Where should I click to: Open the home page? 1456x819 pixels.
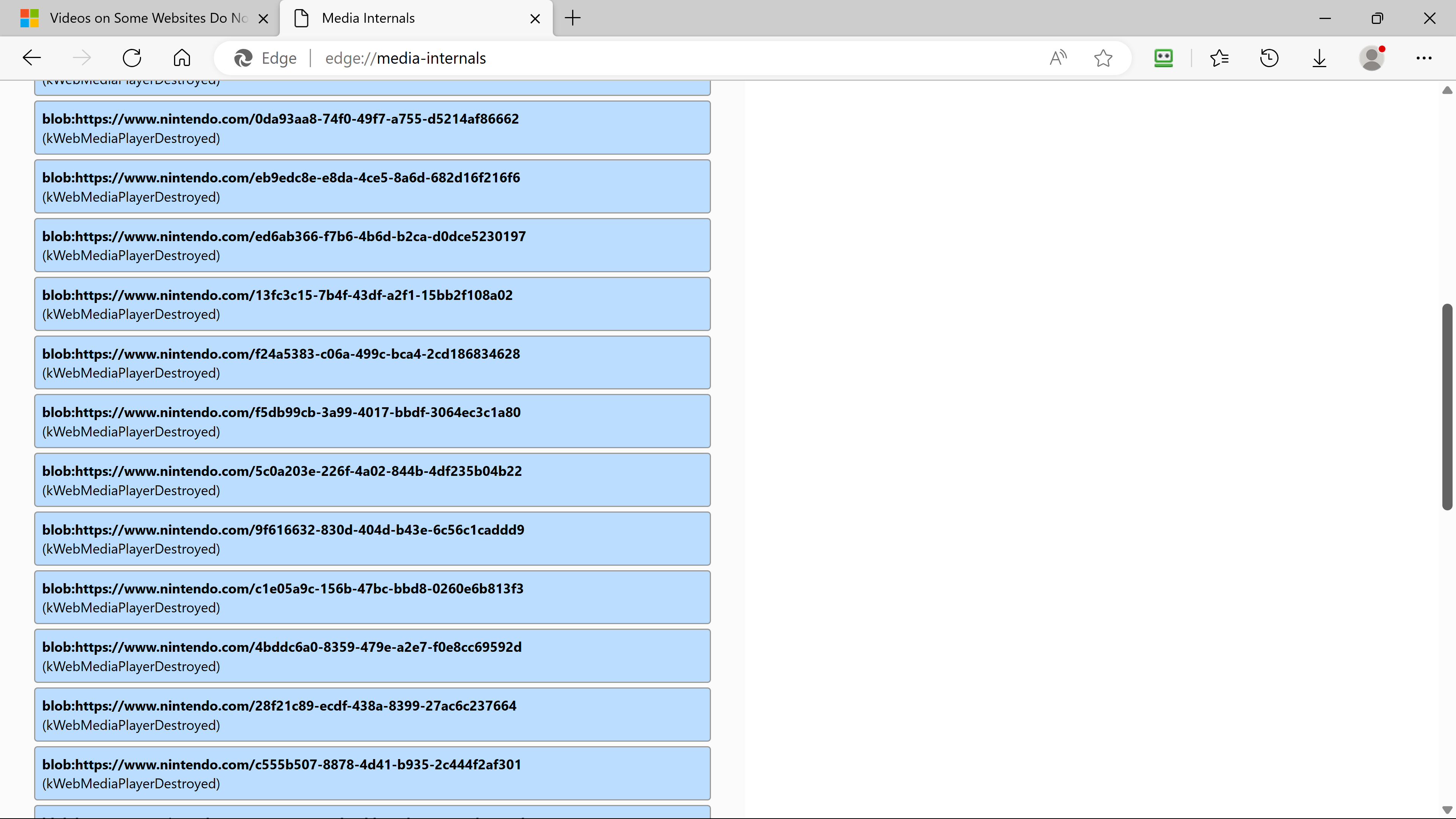pos(182,58)
